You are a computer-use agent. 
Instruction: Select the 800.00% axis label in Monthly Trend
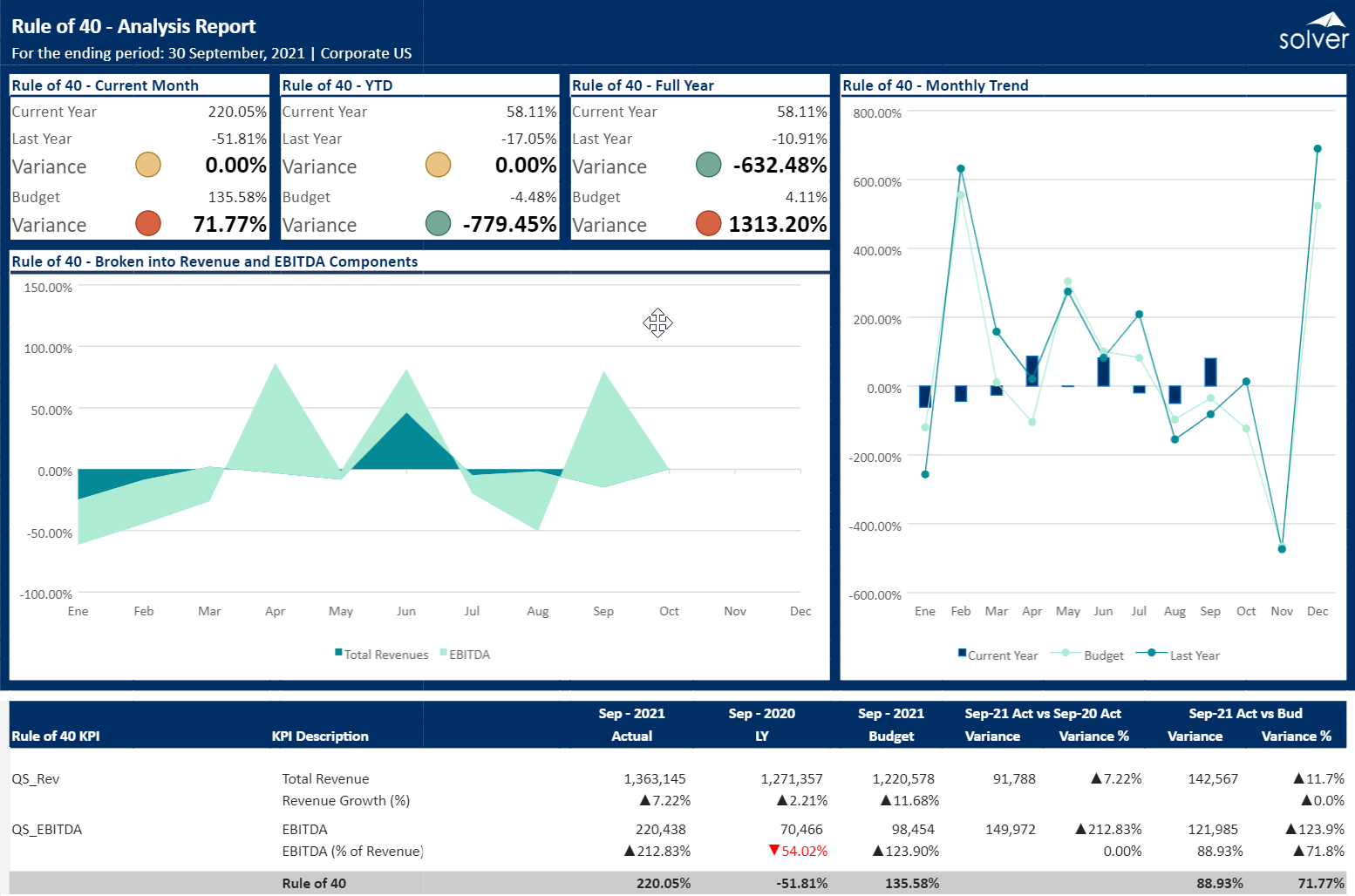tap(877, 113)
